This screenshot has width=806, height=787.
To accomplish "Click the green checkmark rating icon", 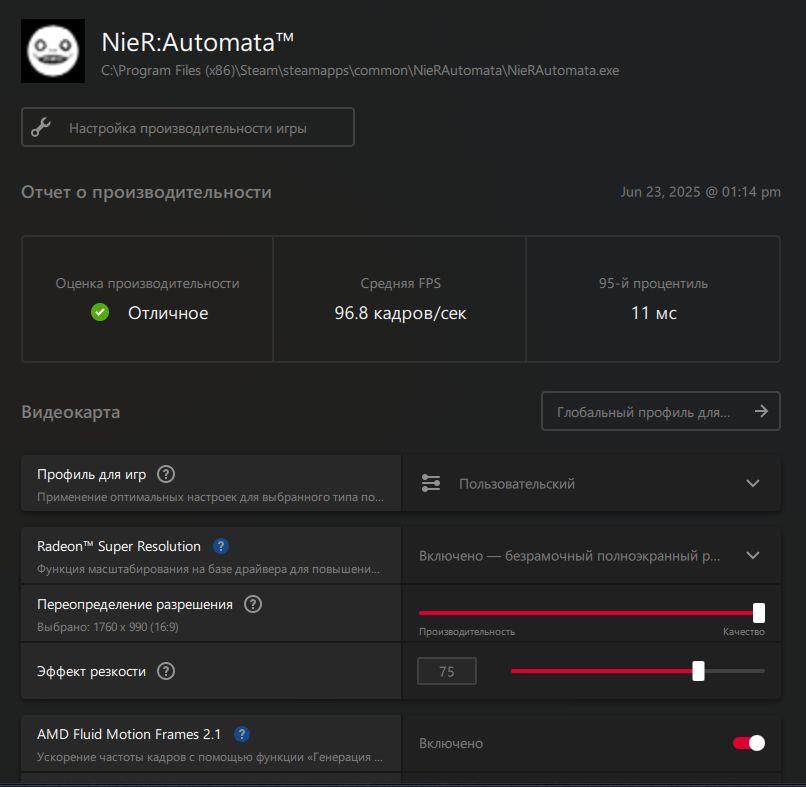I will tap(100, 312).
